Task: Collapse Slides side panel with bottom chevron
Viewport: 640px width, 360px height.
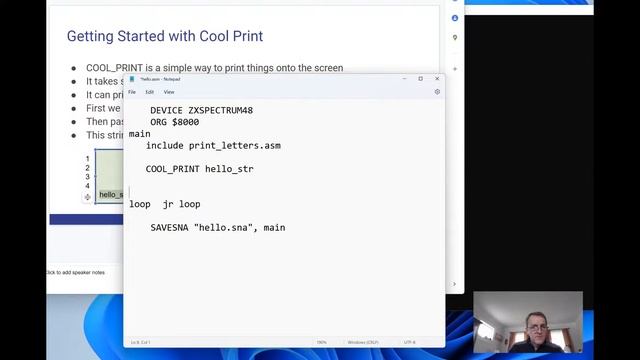Action: [x=454, y=284]
